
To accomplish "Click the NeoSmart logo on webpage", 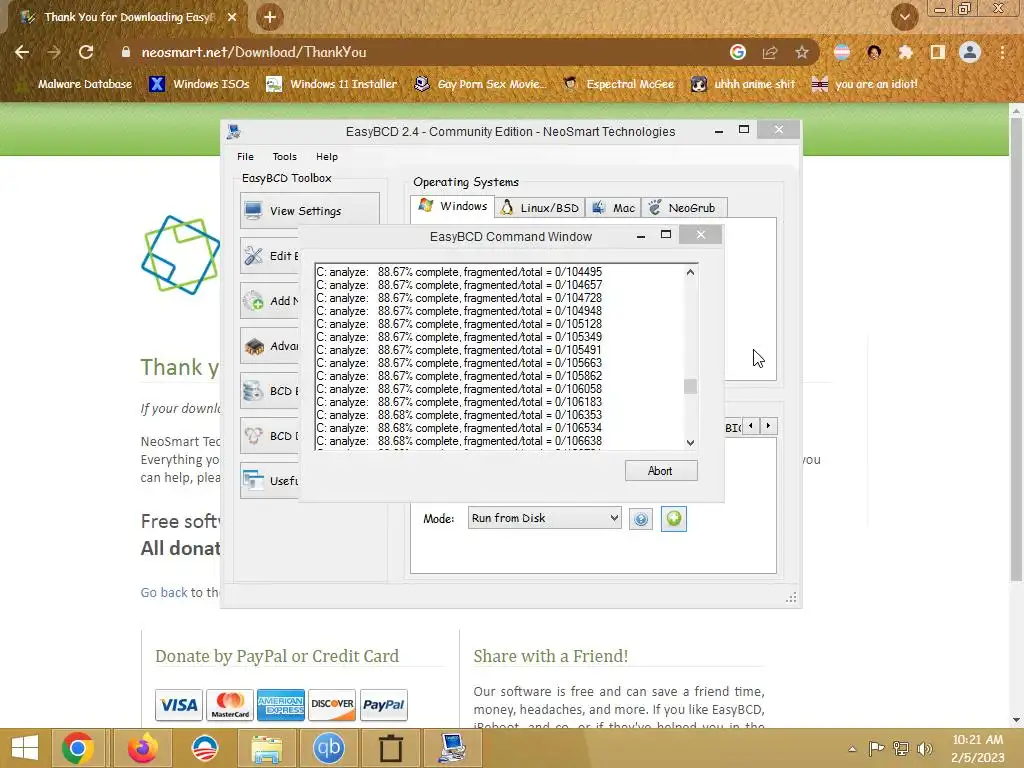I will point(180,255).
